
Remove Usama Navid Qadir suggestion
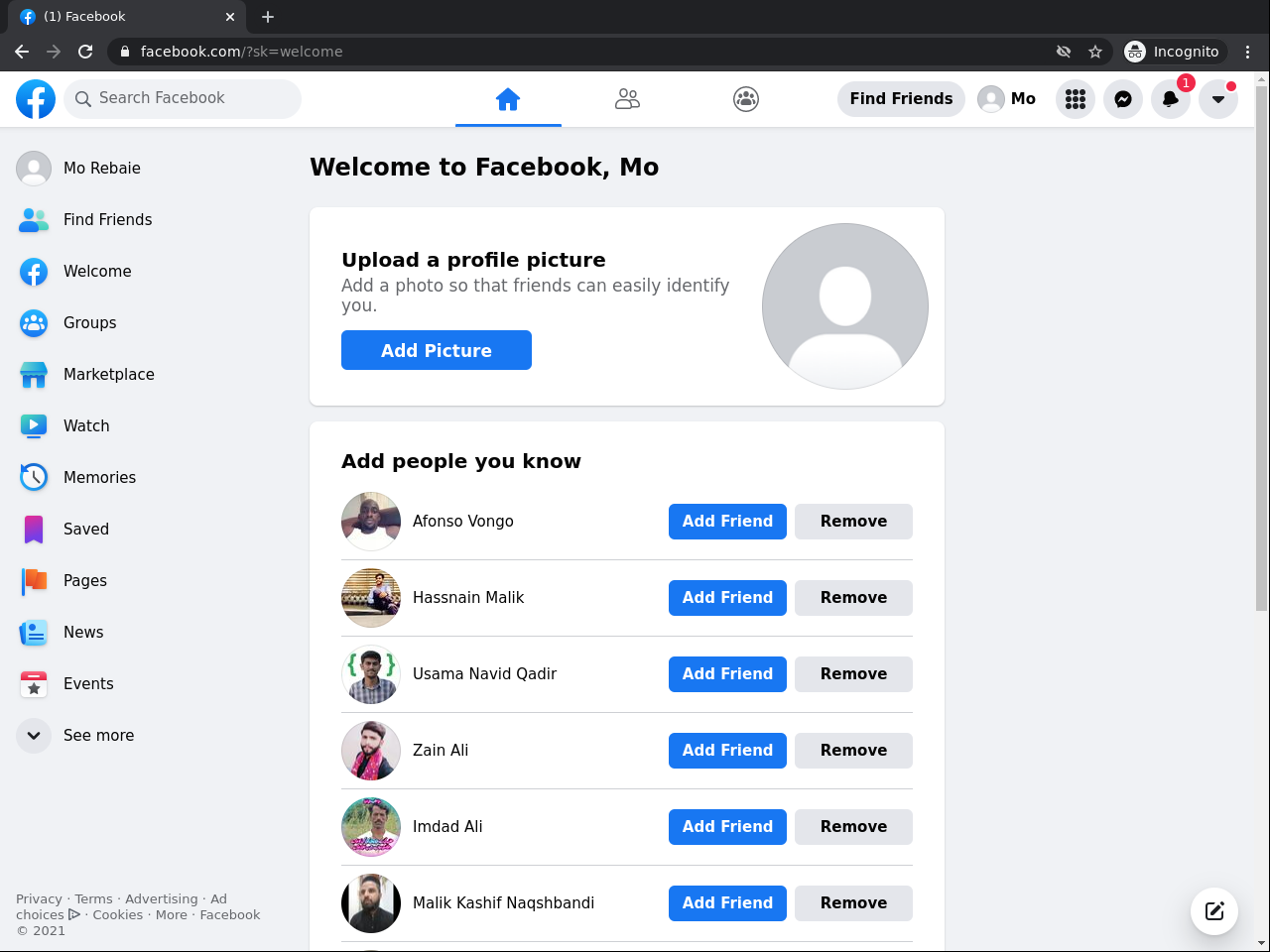(853, 674)
